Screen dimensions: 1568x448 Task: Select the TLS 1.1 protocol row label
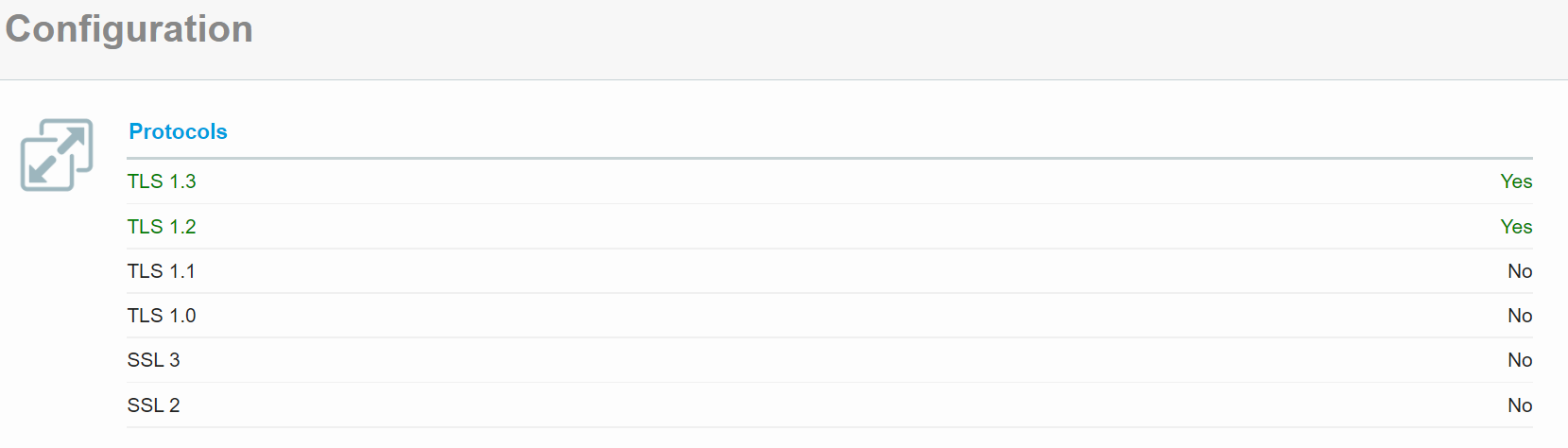162,271
